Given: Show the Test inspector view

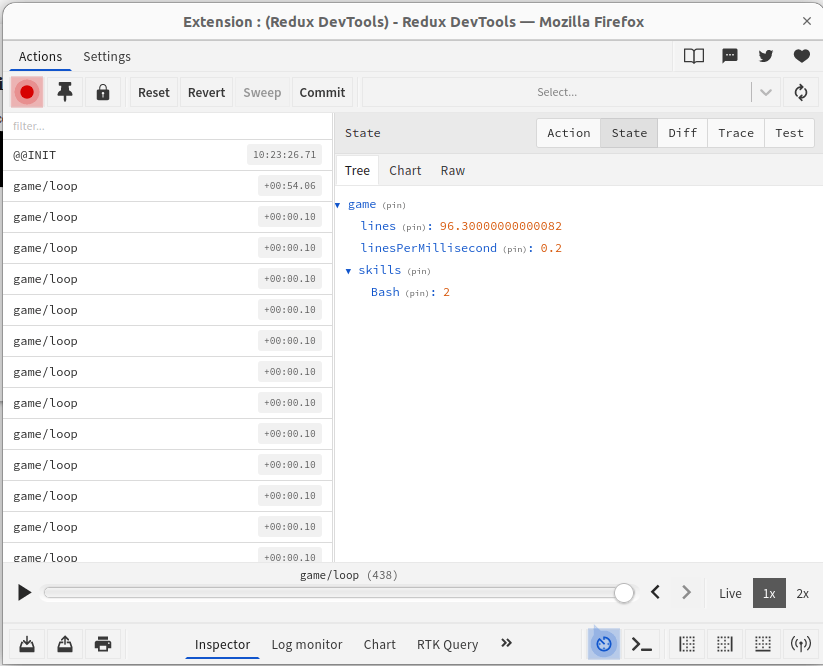Looking at the screenshot, I should tap(789, 133).
